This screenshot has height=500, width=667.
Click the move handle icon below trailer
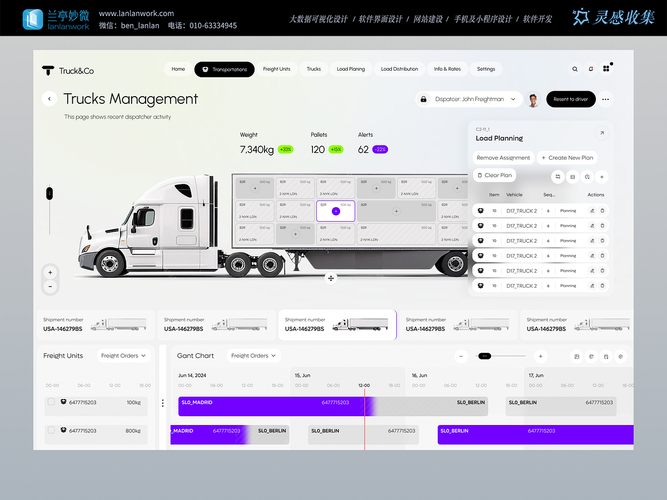pyautogui.click(x=331, y=278)
